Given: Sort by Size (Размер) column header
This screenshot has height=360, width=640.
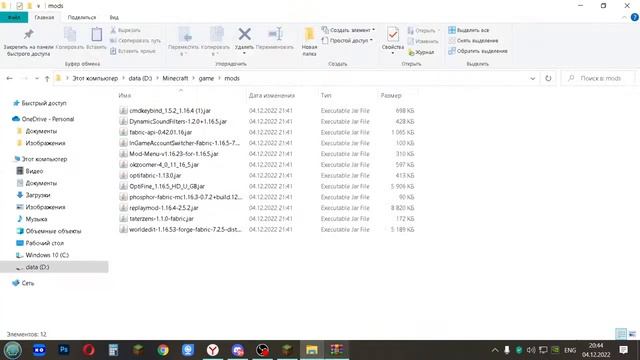Looking at the screenshot, I should tap(391, 96).
